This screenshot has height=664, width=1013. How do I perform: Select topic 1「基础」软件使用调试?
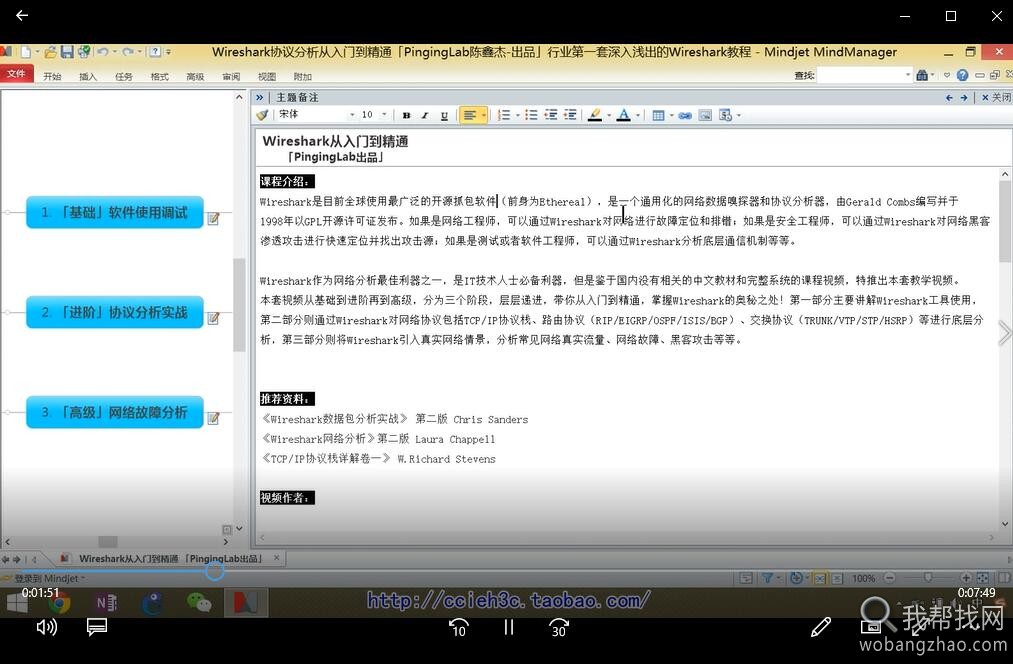[115, 213]
